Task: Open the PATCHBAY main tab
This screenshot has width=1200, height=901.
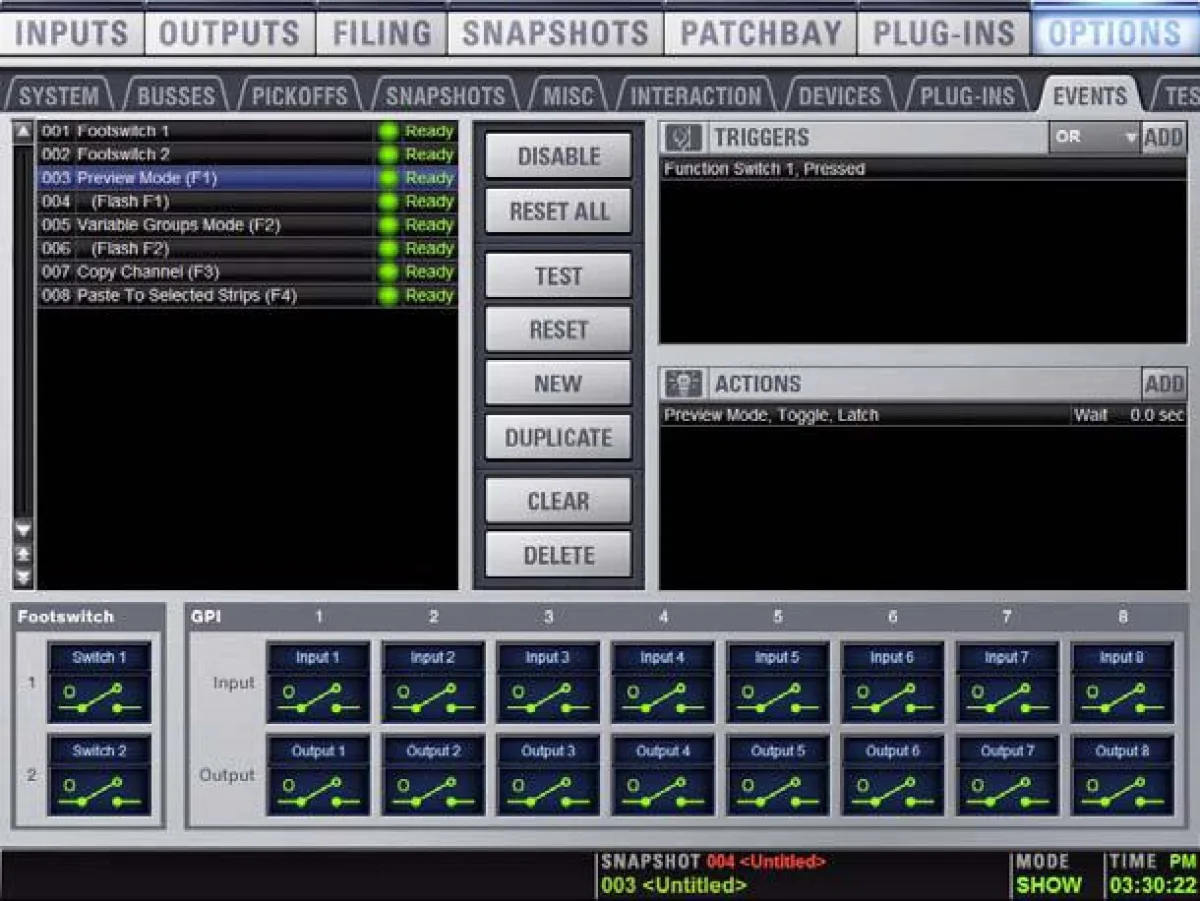Action: tap(760, 33)
